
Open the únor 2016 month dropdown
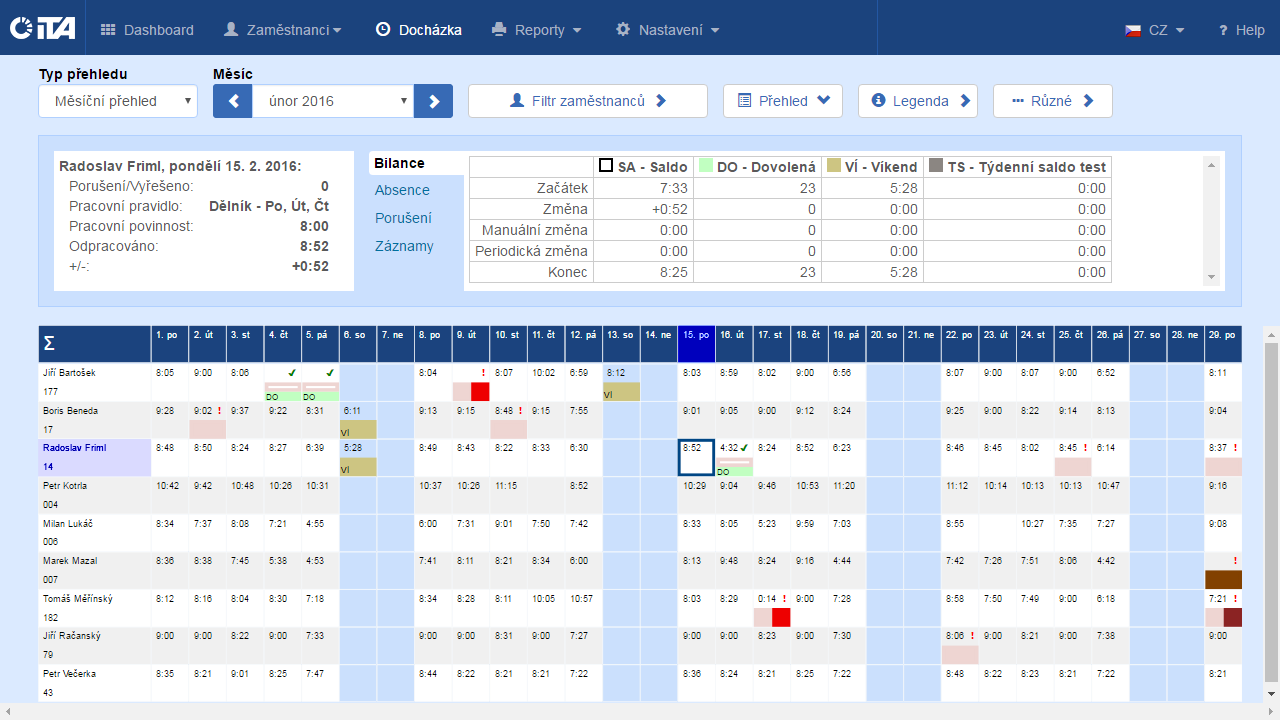click(332, 101)
